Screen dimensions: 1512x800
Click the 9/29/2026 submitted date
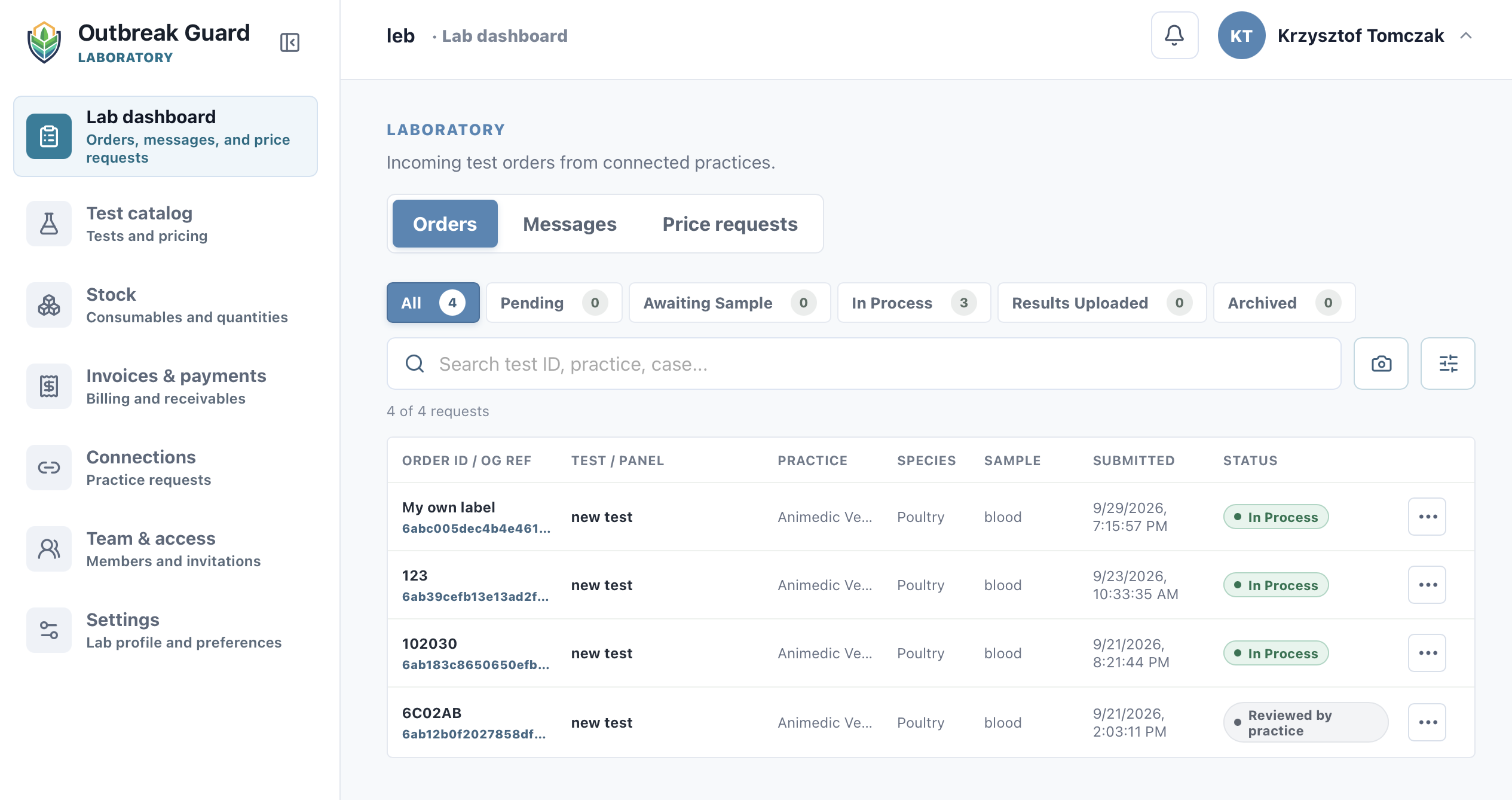(1130, 517)
